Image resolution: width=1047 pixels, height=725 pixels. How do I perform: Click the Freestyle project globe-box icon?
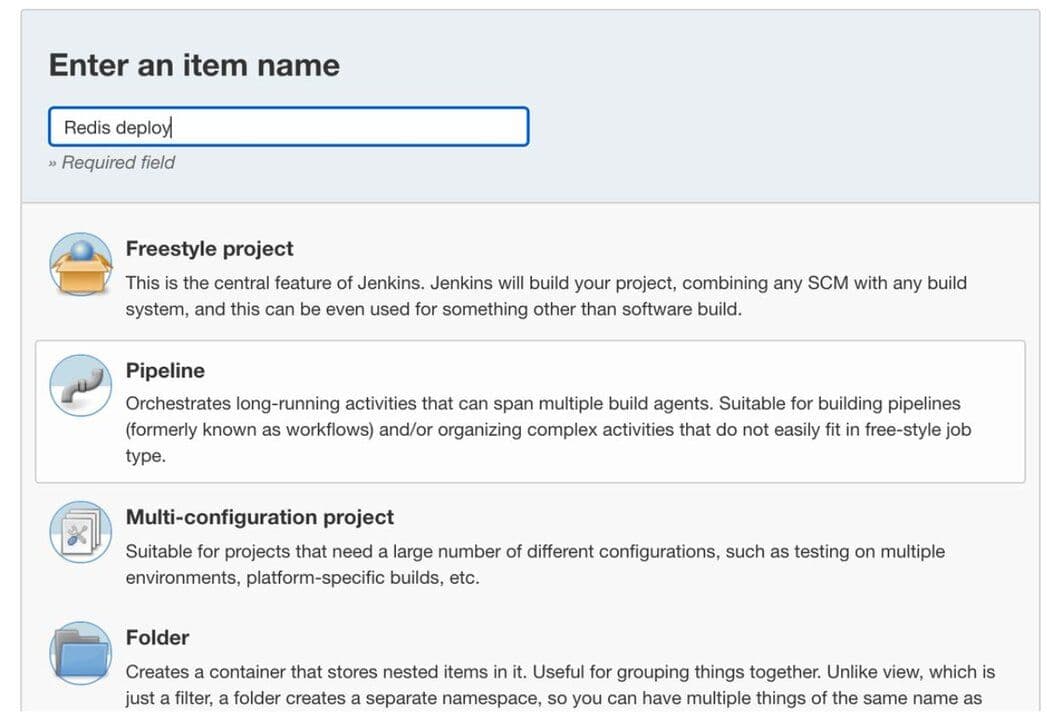80,264
